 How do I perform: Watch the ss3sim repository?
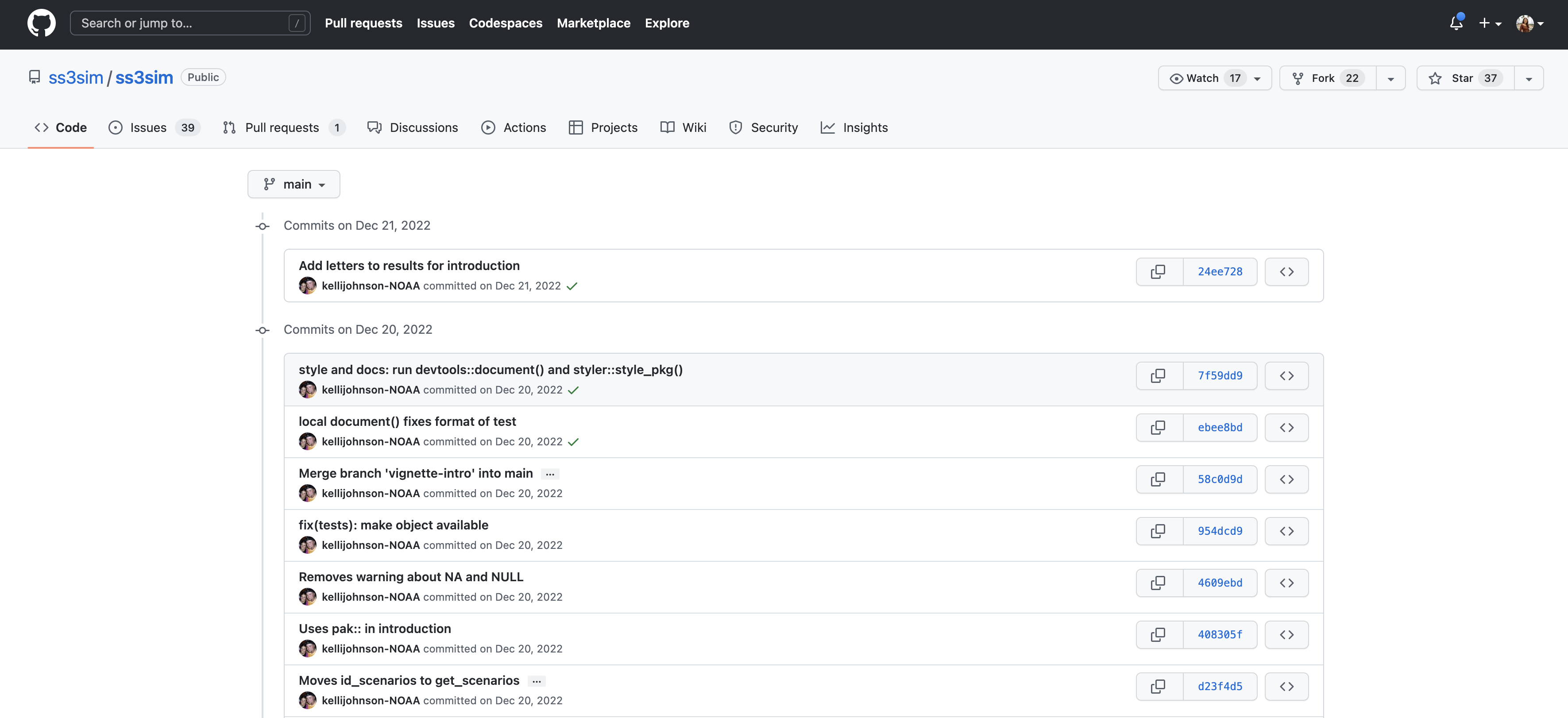tap(1203, 78)
